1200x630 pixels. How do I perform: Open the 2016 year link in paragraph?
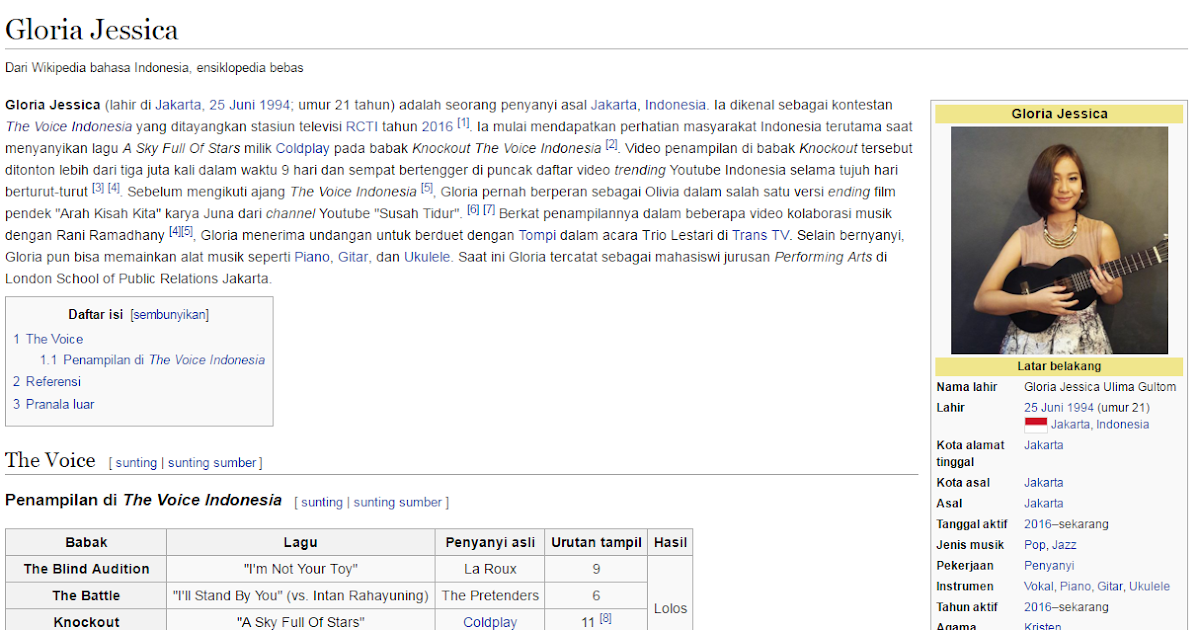[x=437, y=127]
